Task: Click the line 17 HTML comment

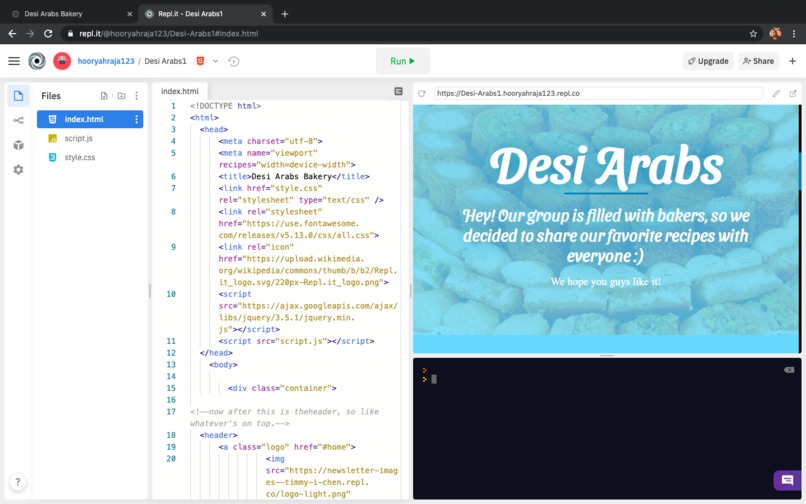Action: 284,418
